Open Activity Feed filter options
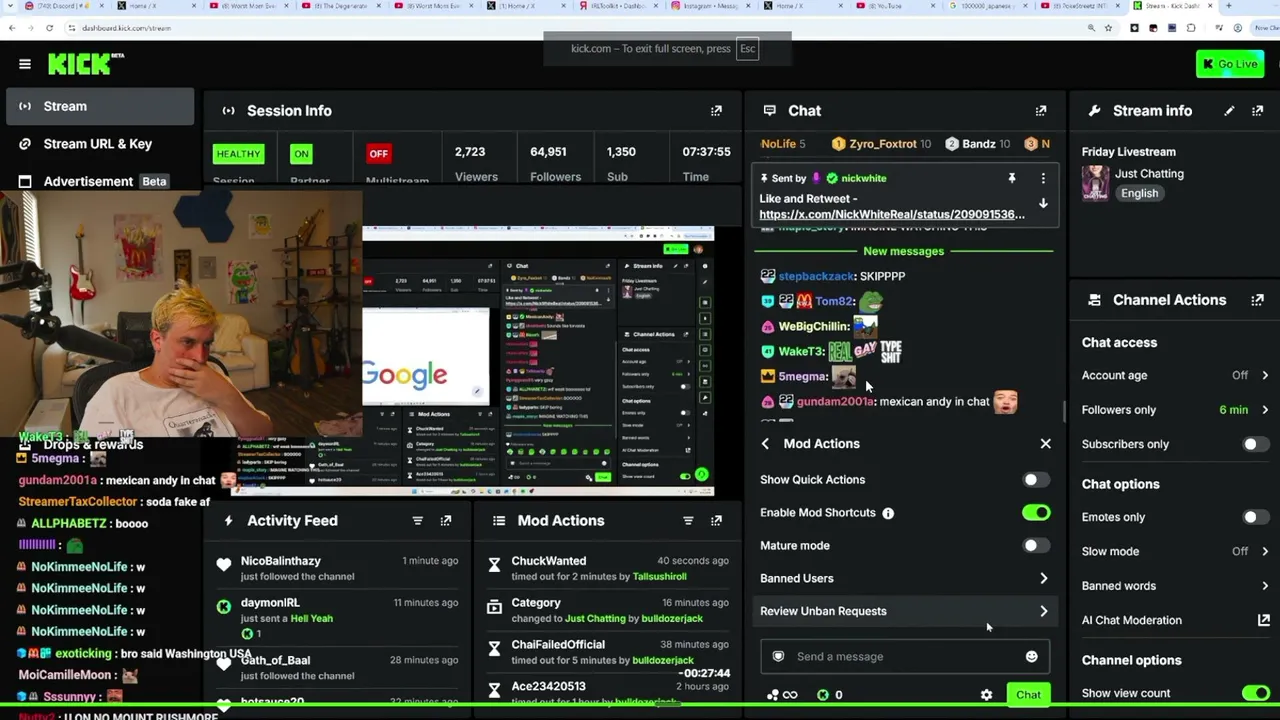 (418, 521)
